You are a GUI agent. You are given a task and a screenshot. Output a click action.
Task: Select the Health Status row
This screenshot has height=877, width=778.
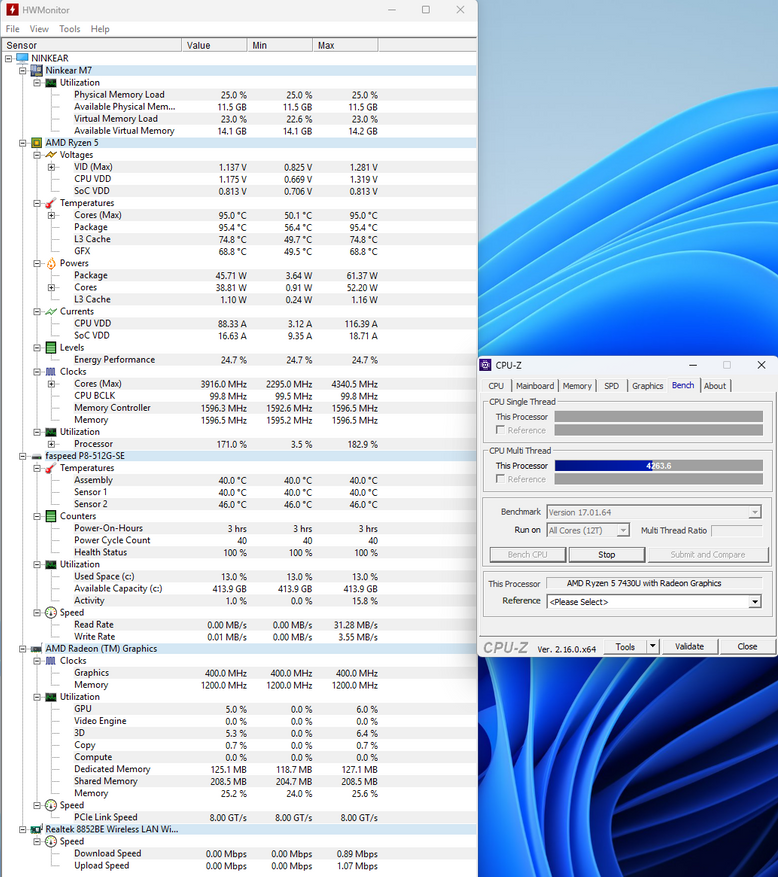coord(239,552)
